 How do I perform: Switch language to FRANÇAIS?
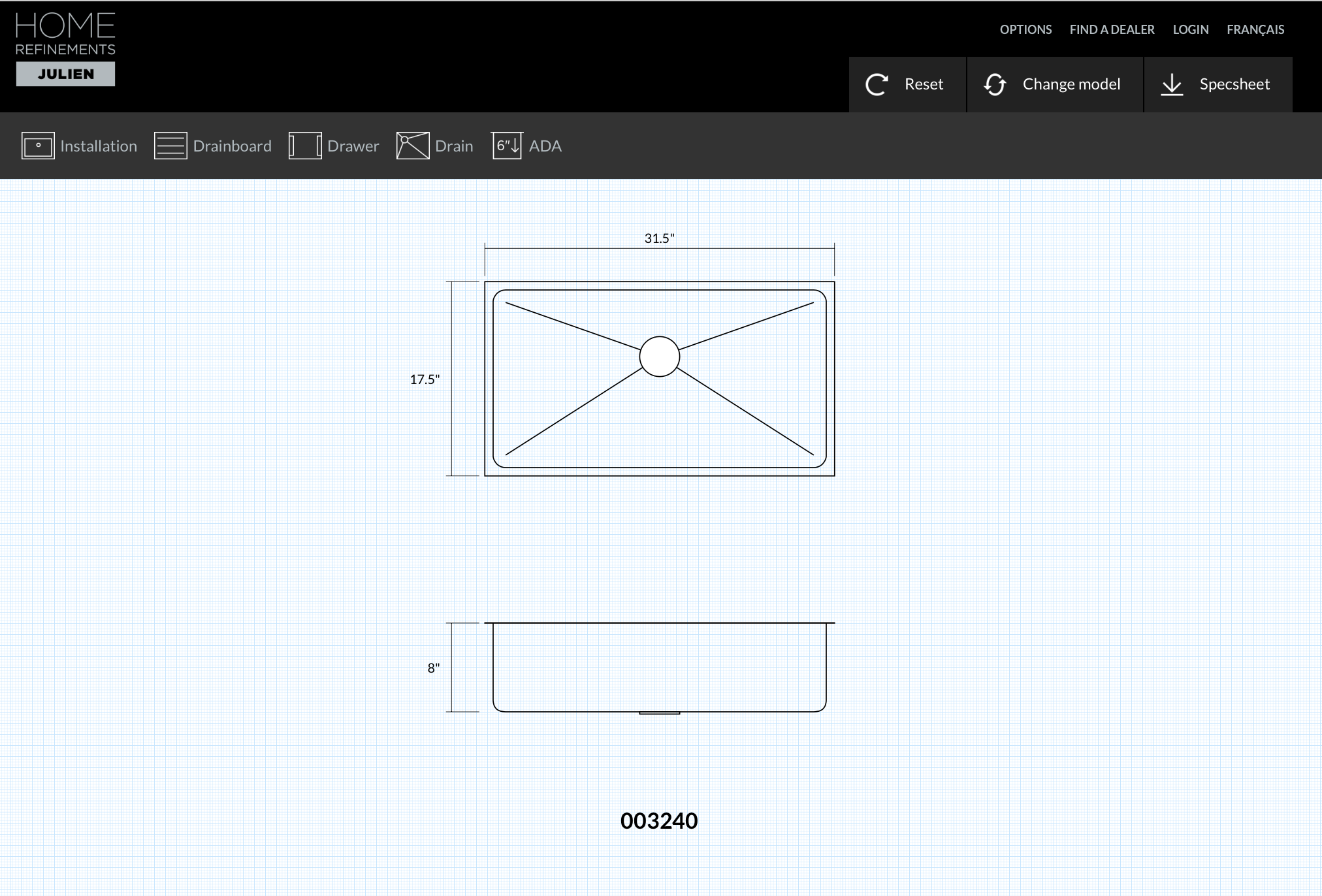[1255, 29]
